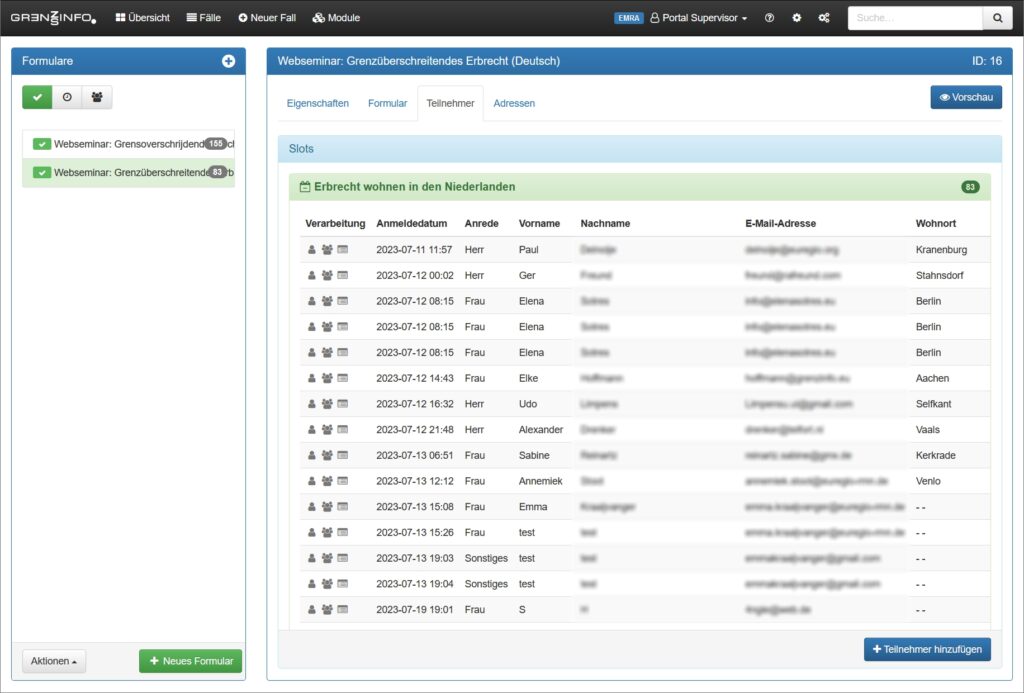The width and height of the screenshot is (1024, 693).
Task: Switch to the Eigenschaften tab
Action: [x=317, y=103]
